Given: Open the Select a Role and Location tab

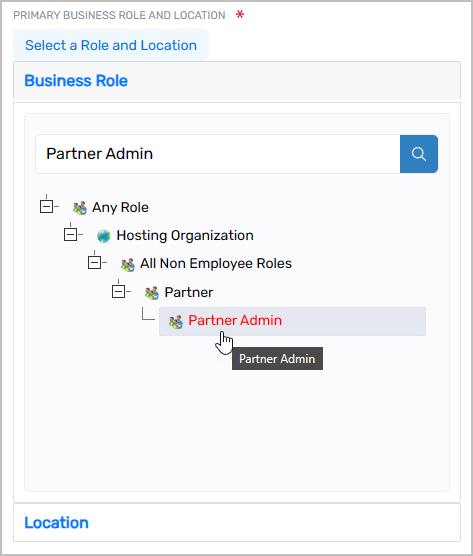Looking at the screenshot, I should click(x=111, y=45).
